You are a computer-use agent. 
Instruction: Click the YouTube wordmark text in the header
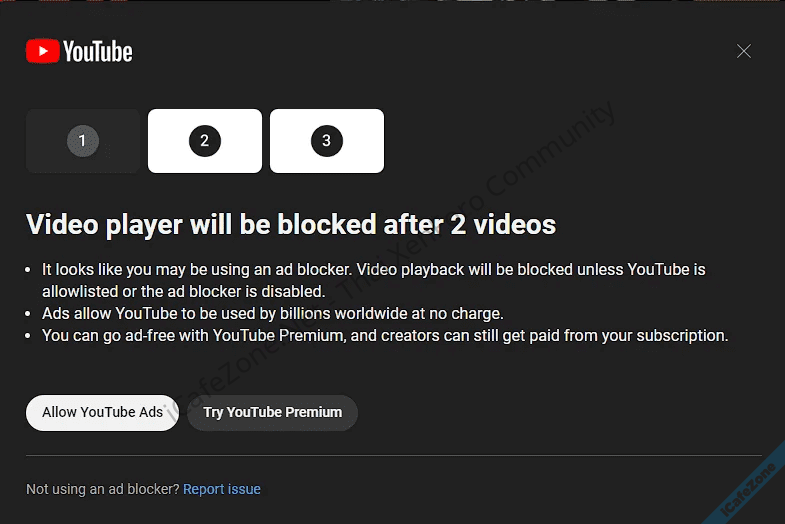pos(98,52)
